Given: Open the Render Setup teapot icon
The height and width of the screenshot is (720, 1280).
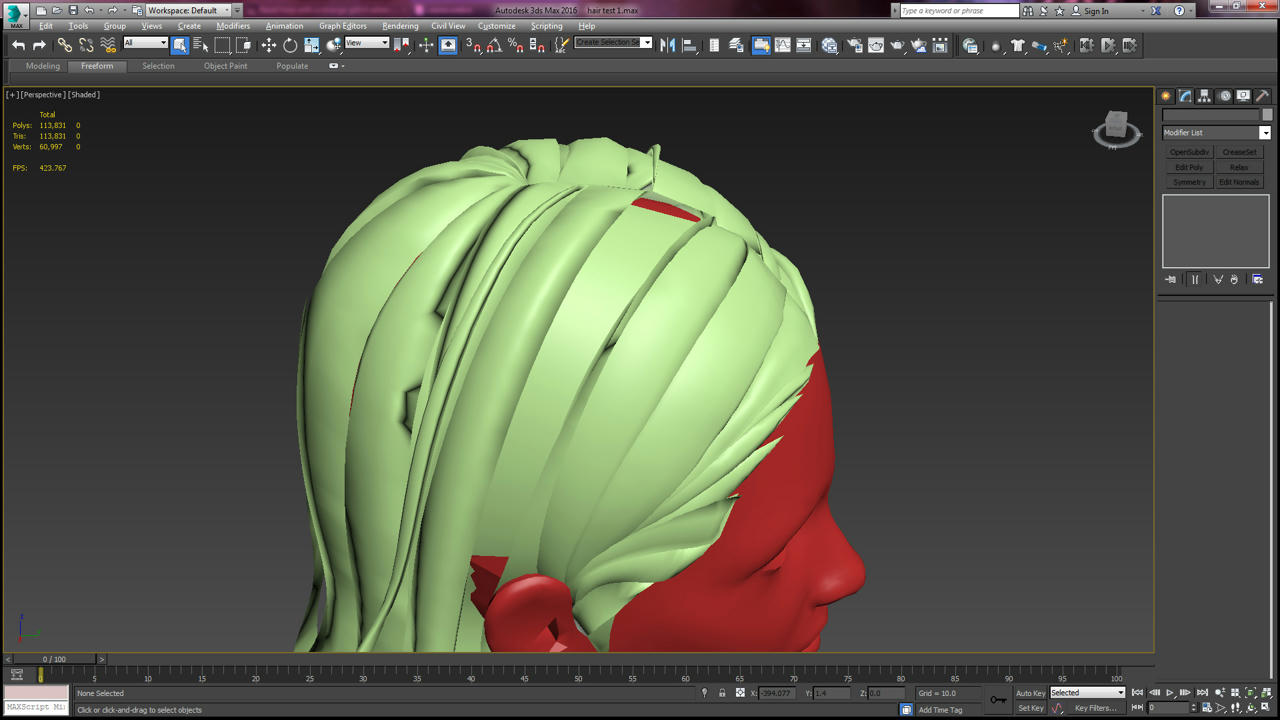Looking at the screenshot, I should (x=855, y=45).
